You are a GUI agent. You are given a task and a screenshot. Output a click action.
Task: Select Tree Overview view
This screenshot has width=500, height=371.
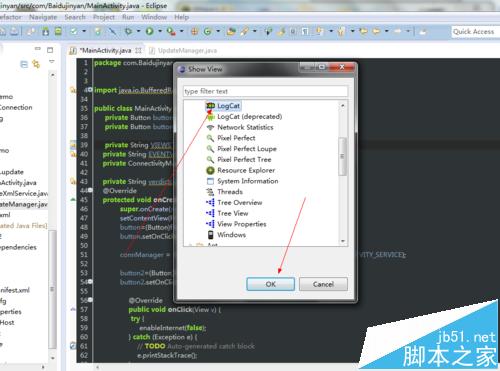tap(234, 202)
